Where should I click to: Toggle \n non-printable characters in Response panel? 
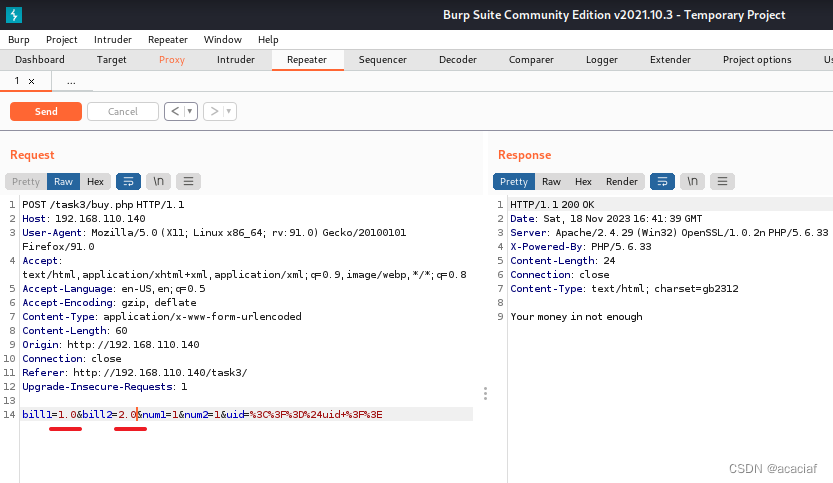tap(692, 182)
